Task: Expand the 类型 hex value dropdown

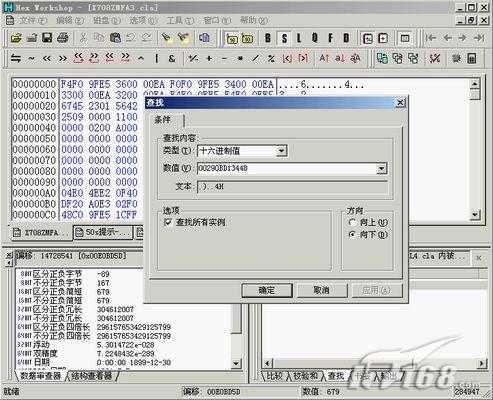Action: [282, 151]
